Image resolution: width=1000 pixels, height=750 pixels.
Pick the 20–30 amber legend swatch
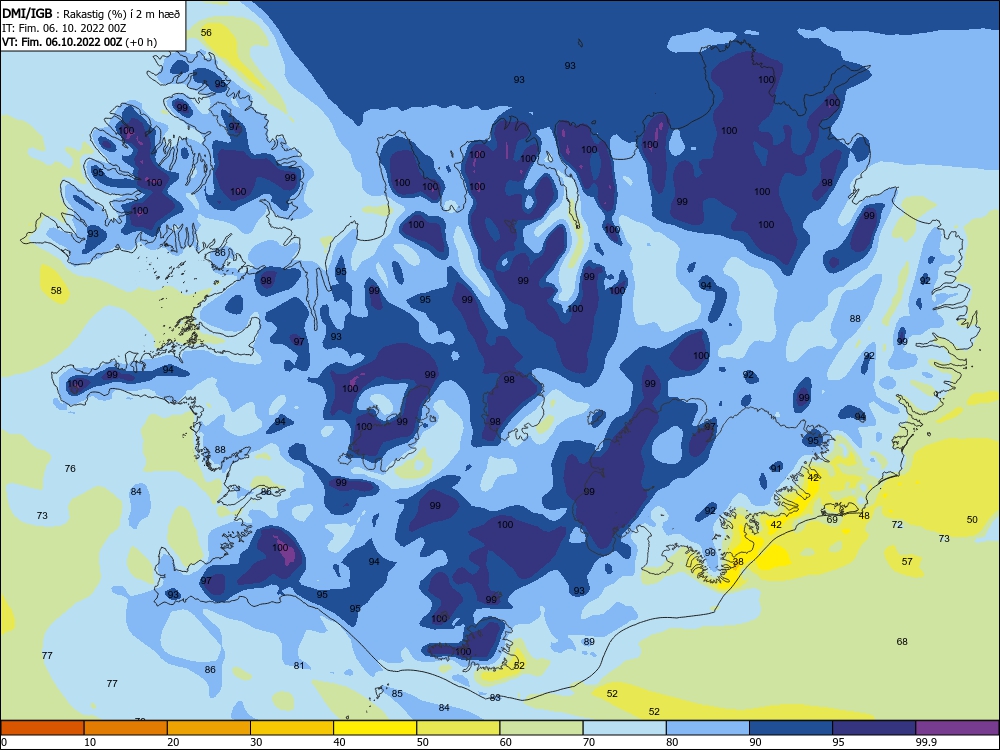tap(209, 728)
